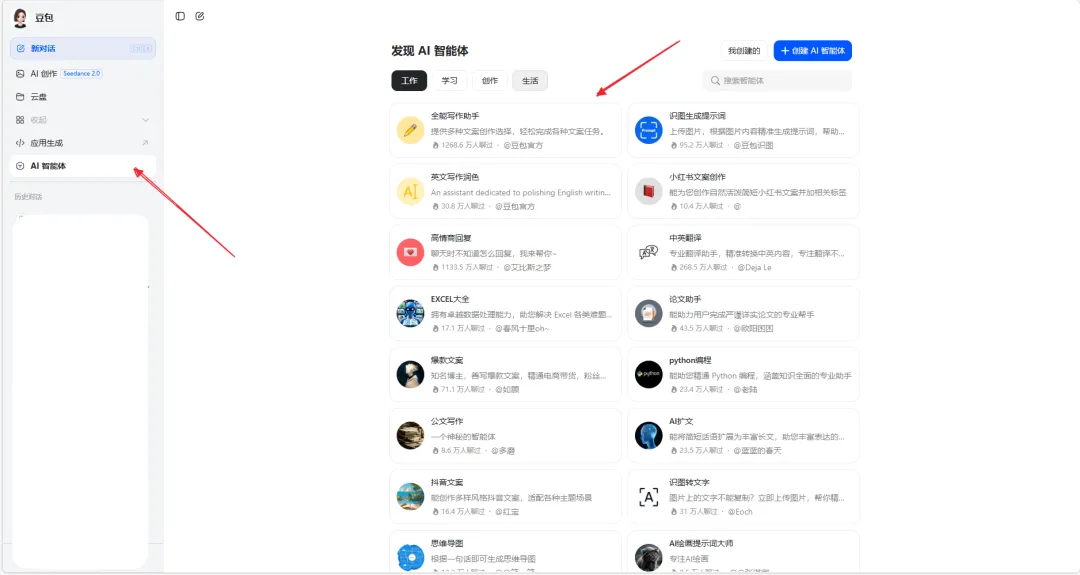This screenshot has width=1080, height=575.
Task: Click the Seedance 2.0 badge
Action: click(81, 74)
